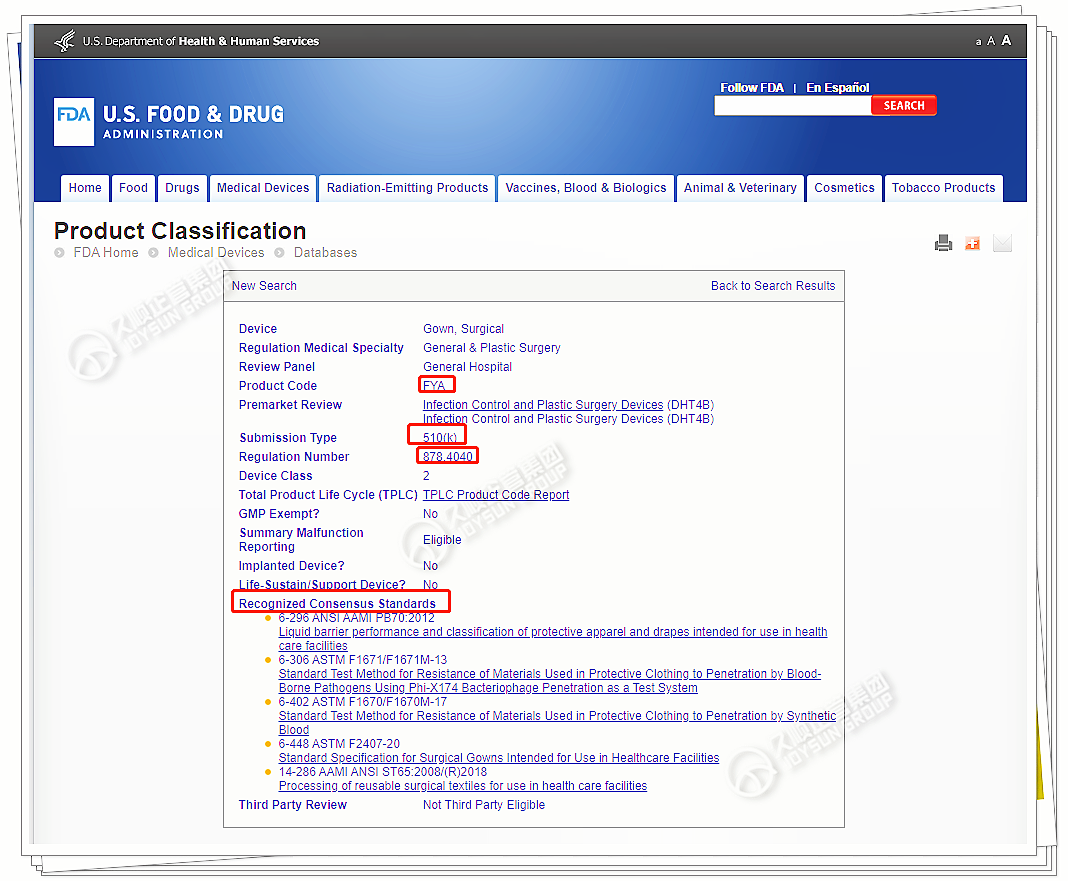Open Liquid barrier performance standard link
1068x881 pixels.
[x=553, y=639]
